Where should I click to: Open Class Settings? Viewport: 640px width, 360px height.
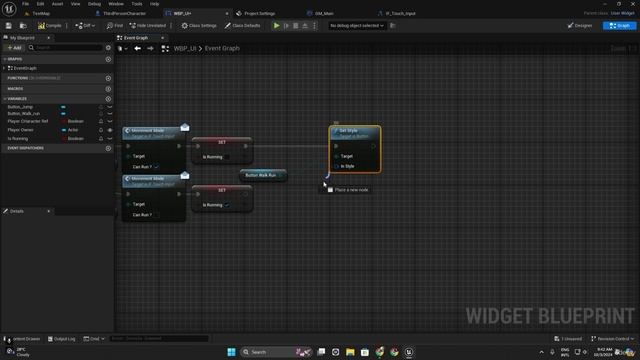click(x=199, y=25)
